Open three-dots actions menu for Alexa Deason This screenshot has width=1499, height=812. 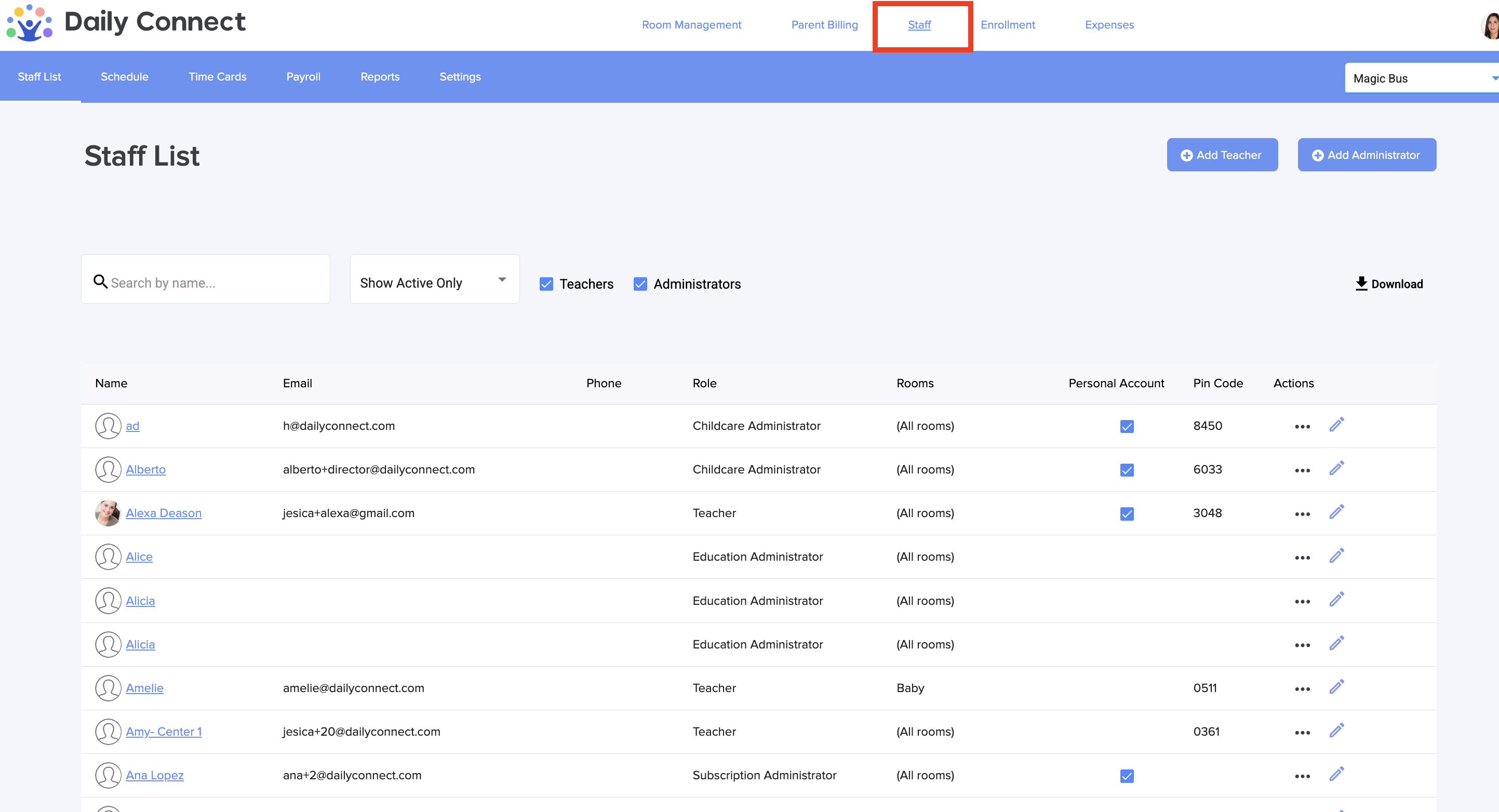pos(1302,514)
